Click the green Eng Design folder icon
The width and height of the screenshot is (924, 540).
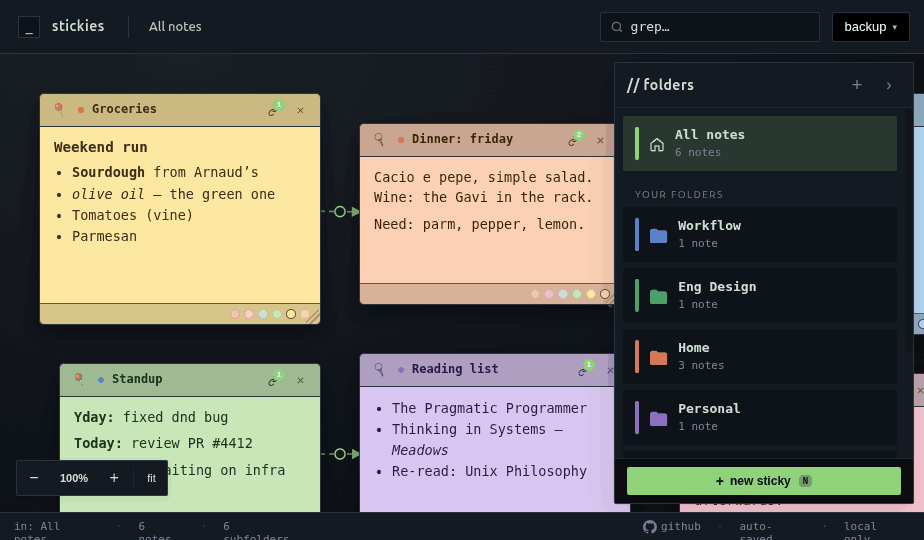pos(658,296)
